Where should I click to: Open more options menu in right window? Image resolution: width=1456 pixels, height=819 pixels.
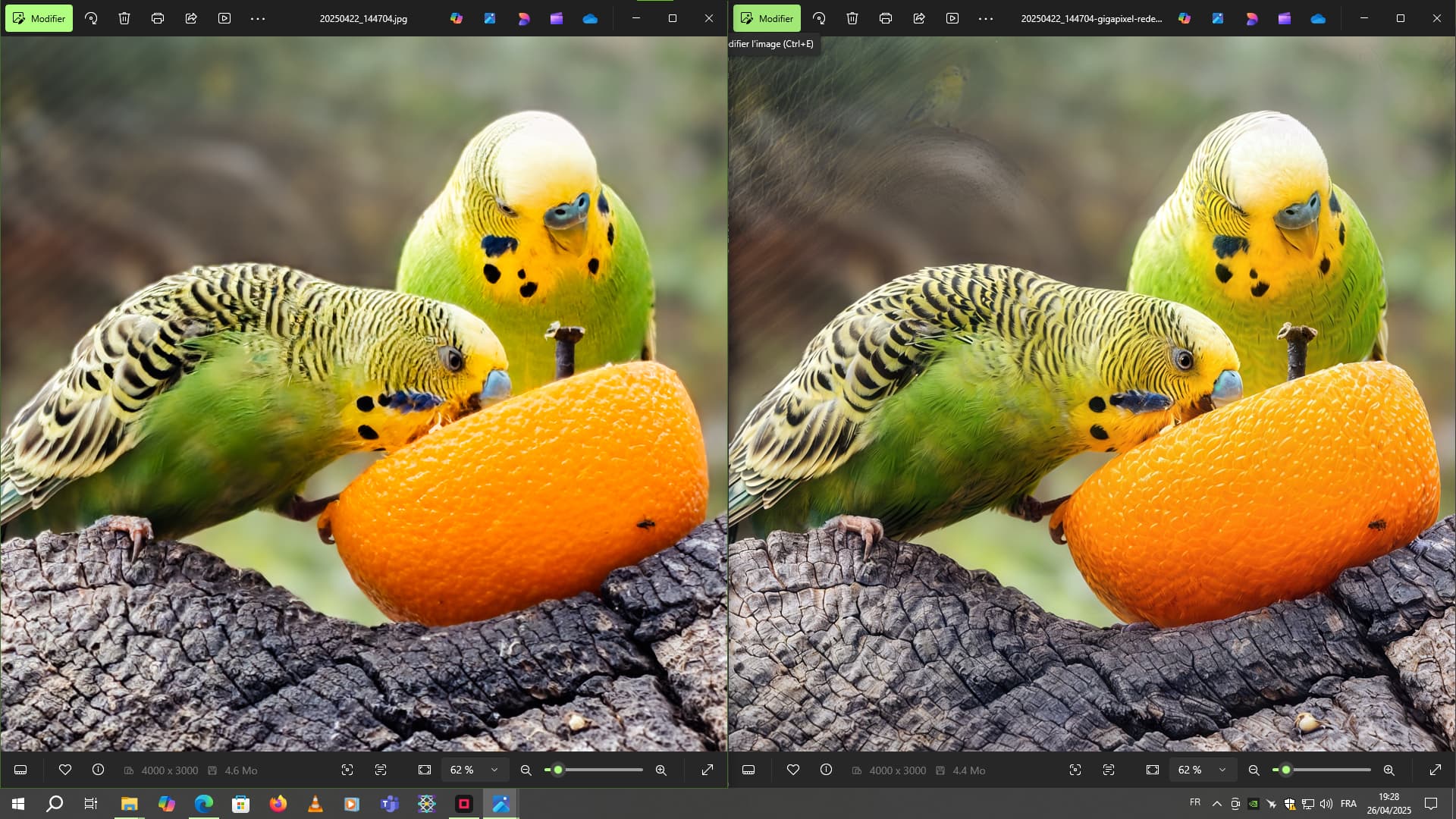pos(986,18)
